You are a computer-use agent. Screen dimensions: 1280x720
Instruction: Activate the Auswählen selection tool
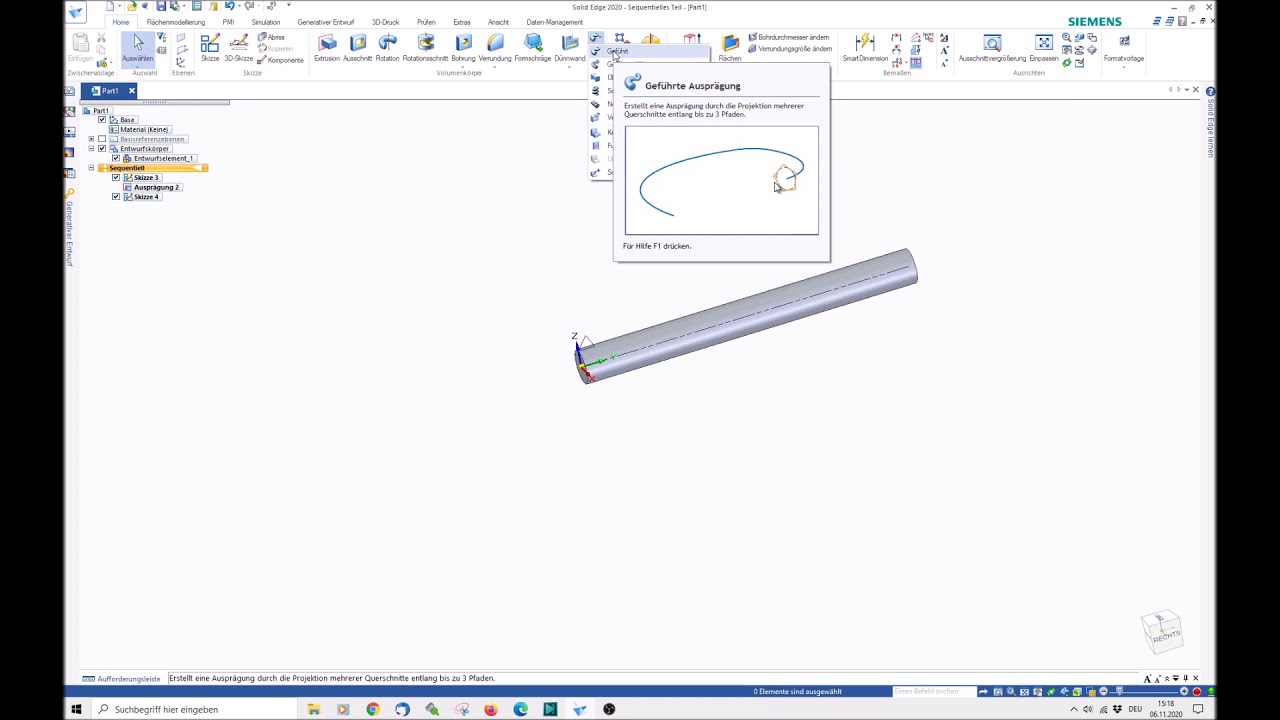[x=138, y=48]
